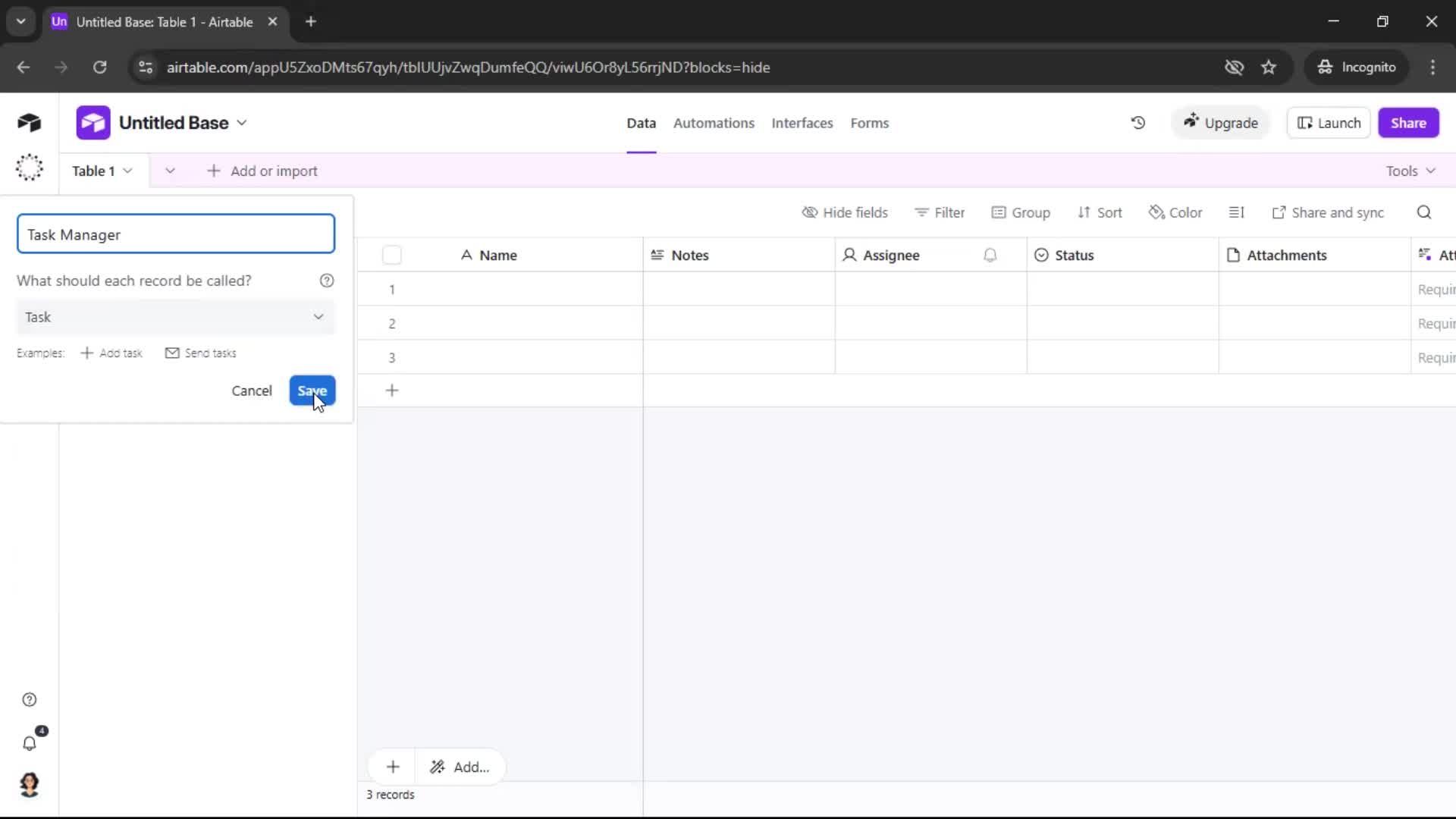
Task: Open the Group menu
Action: [x=1021, y=212]
